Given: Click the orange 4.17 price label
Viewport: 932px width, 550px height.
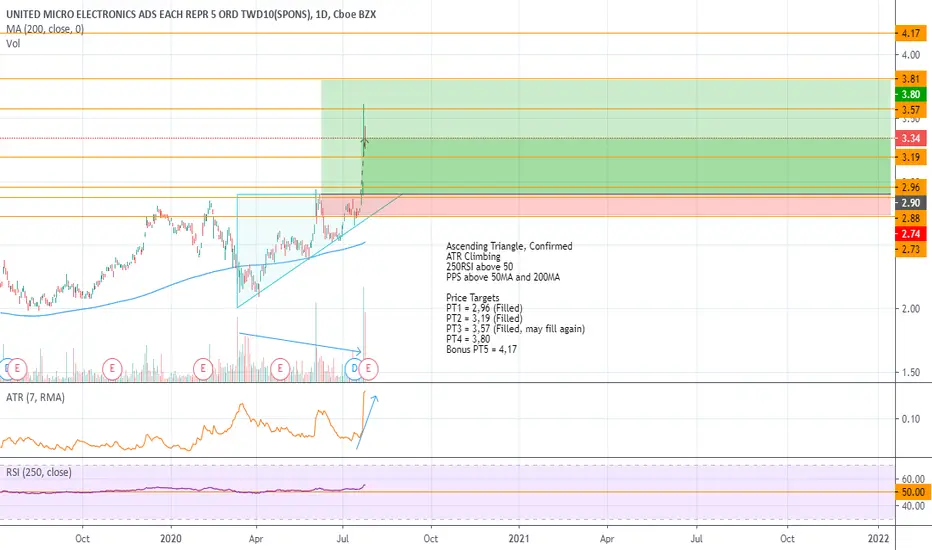Looking at the screenshot, I should [x=911, y=33].
